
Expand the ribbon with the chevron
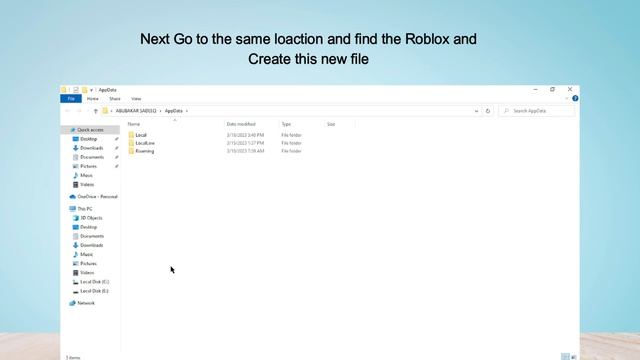click(567, 98)
